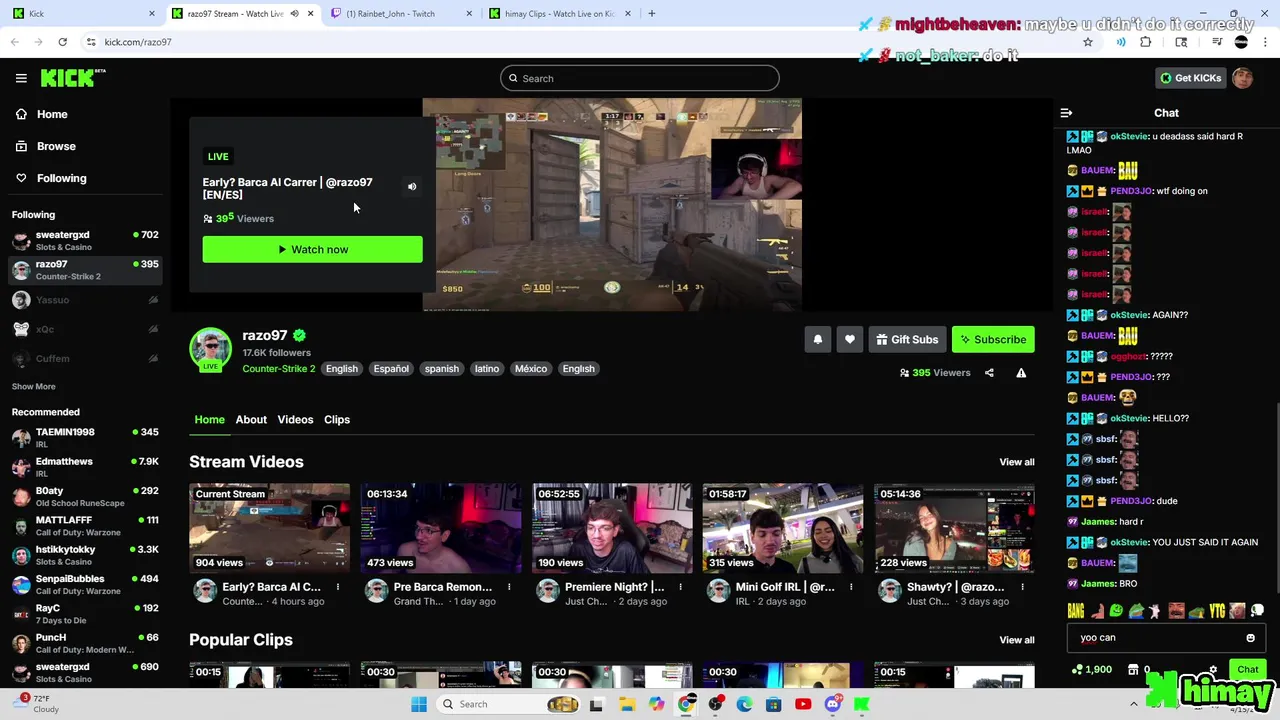Open Windows Start menu
1280x720 pixels.
click(419, 704)
